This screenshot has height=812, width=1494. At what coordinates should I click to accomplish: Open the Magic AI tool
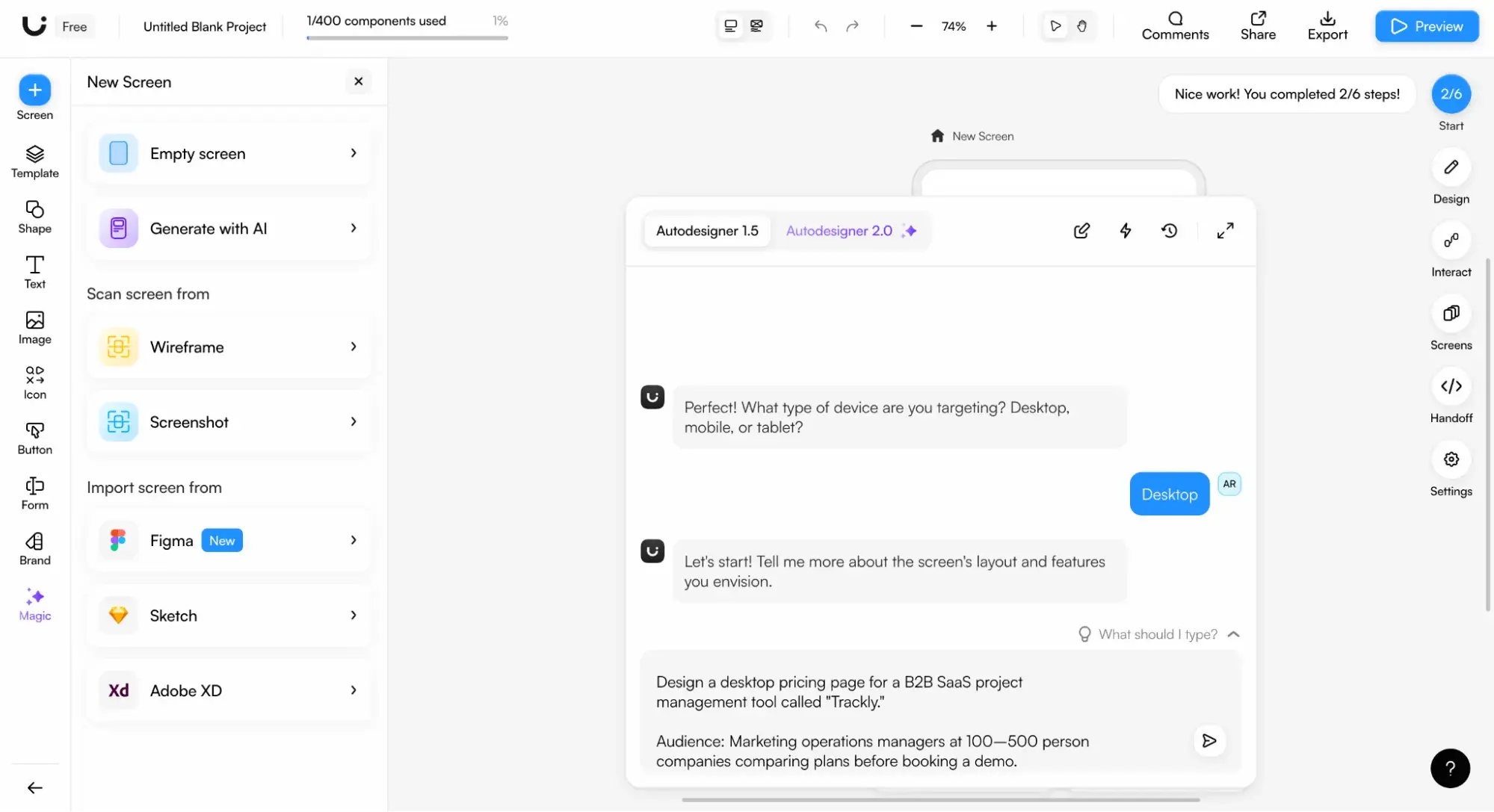(34, 604)
